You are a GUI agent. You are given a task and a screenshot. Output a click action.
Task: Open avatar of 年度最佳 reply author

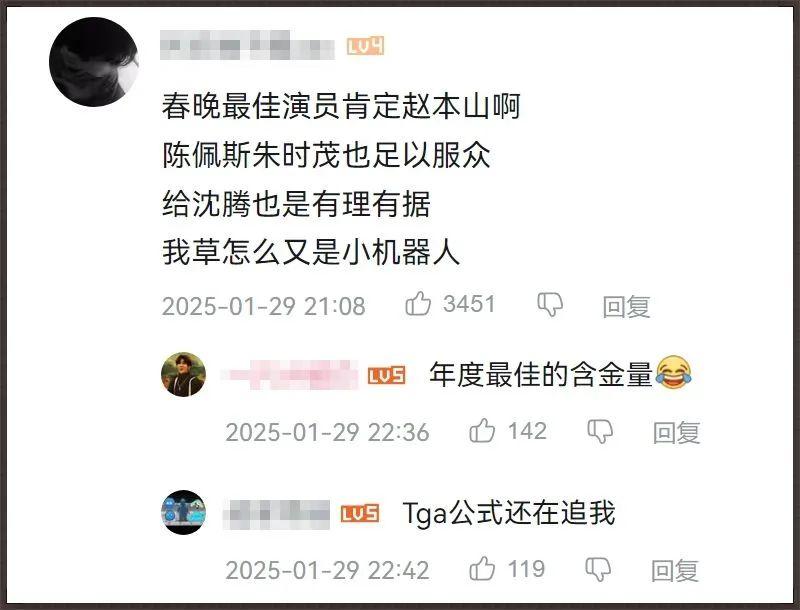[x=184, y=374]
